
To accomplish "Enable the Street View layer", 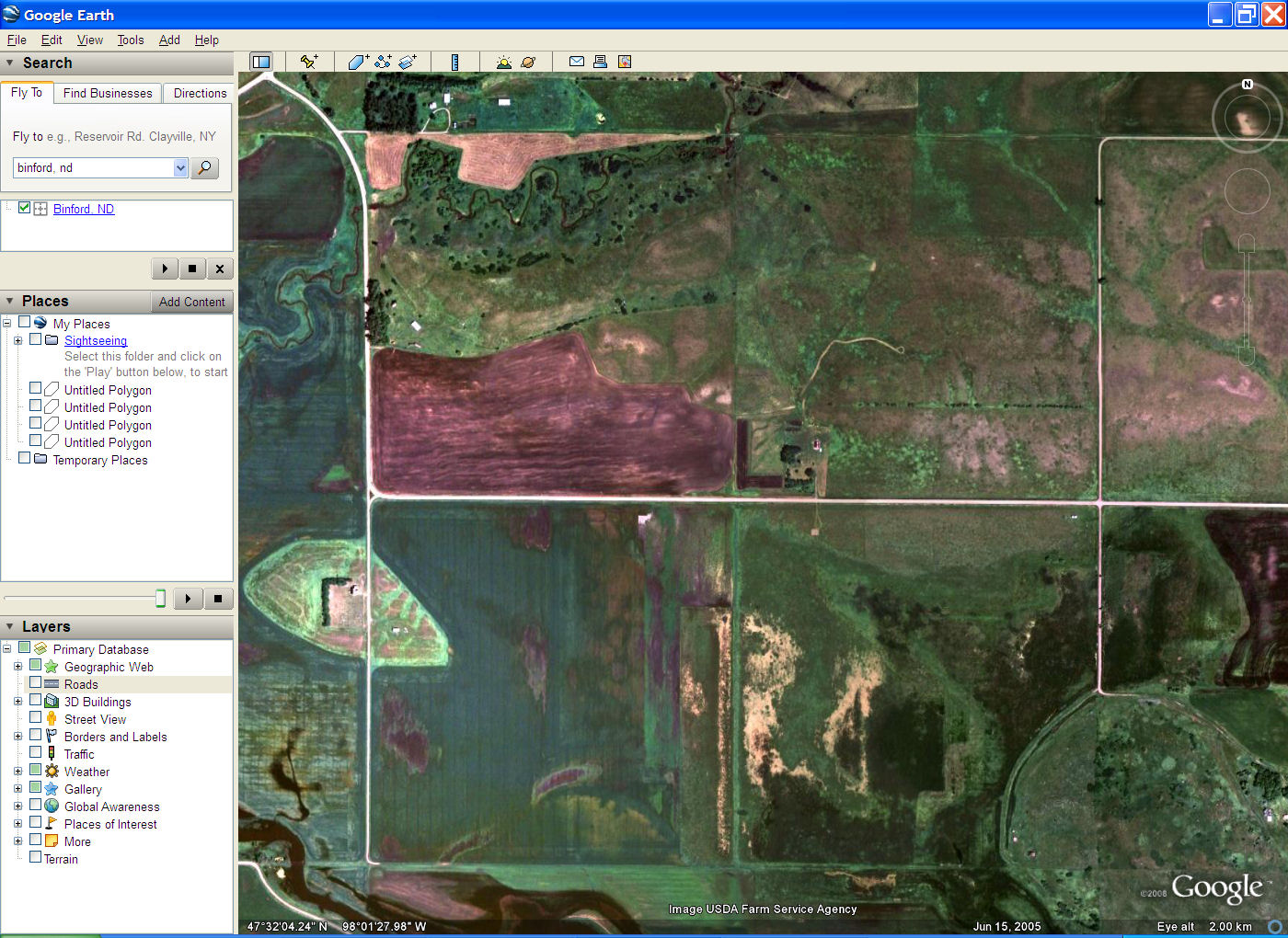I will click(x=36, y=717).
